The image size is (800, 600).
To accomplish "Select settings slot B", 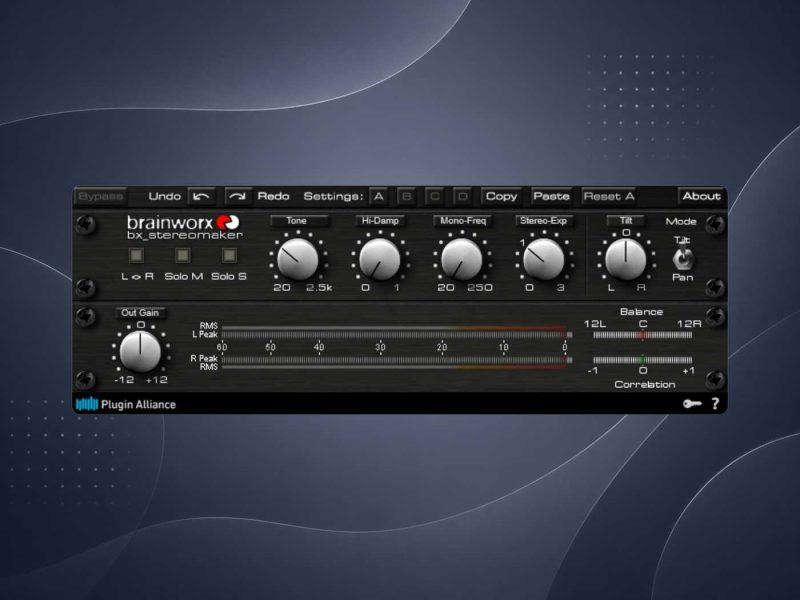I will click(x=407, y=196).
